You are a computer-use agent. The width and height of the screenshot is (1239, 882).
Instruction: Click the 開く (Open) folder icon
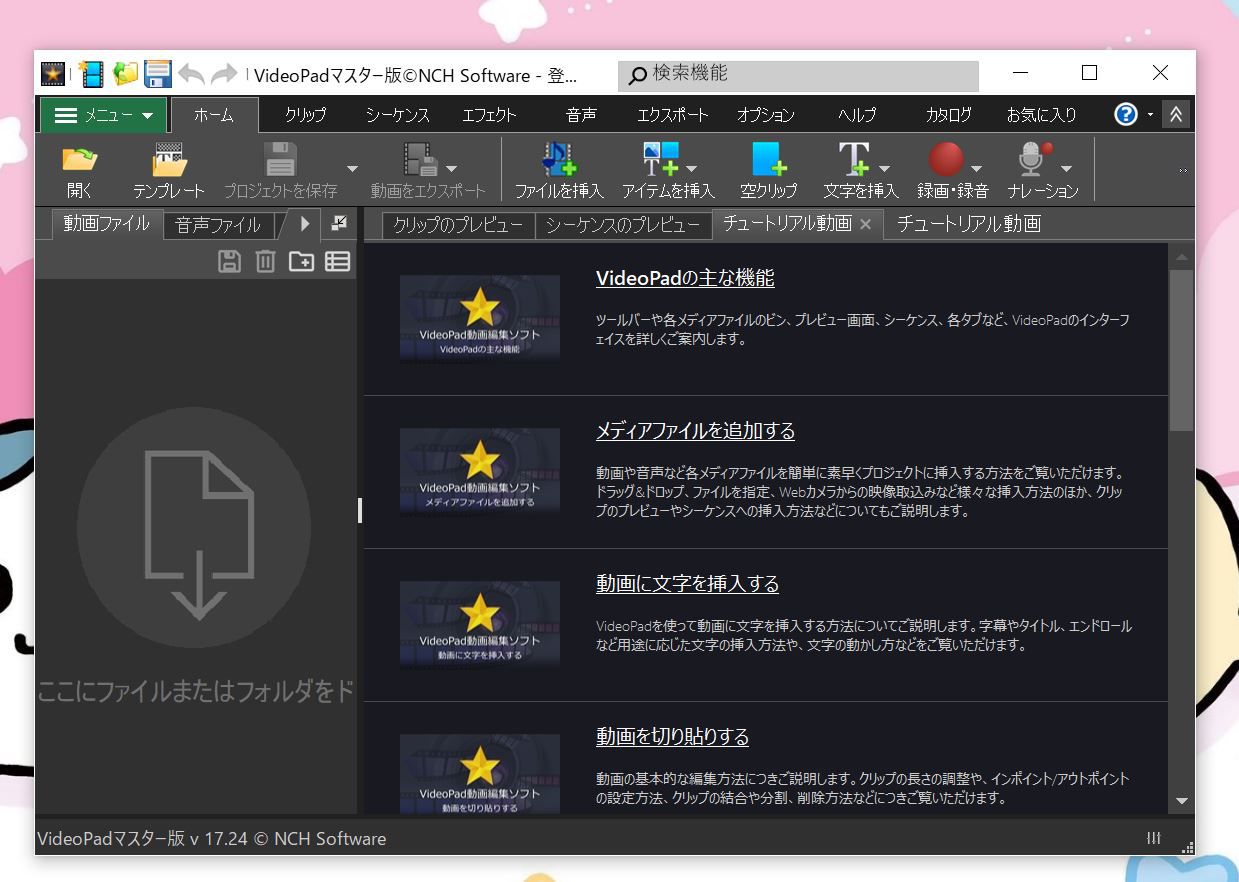click(79, 159)
